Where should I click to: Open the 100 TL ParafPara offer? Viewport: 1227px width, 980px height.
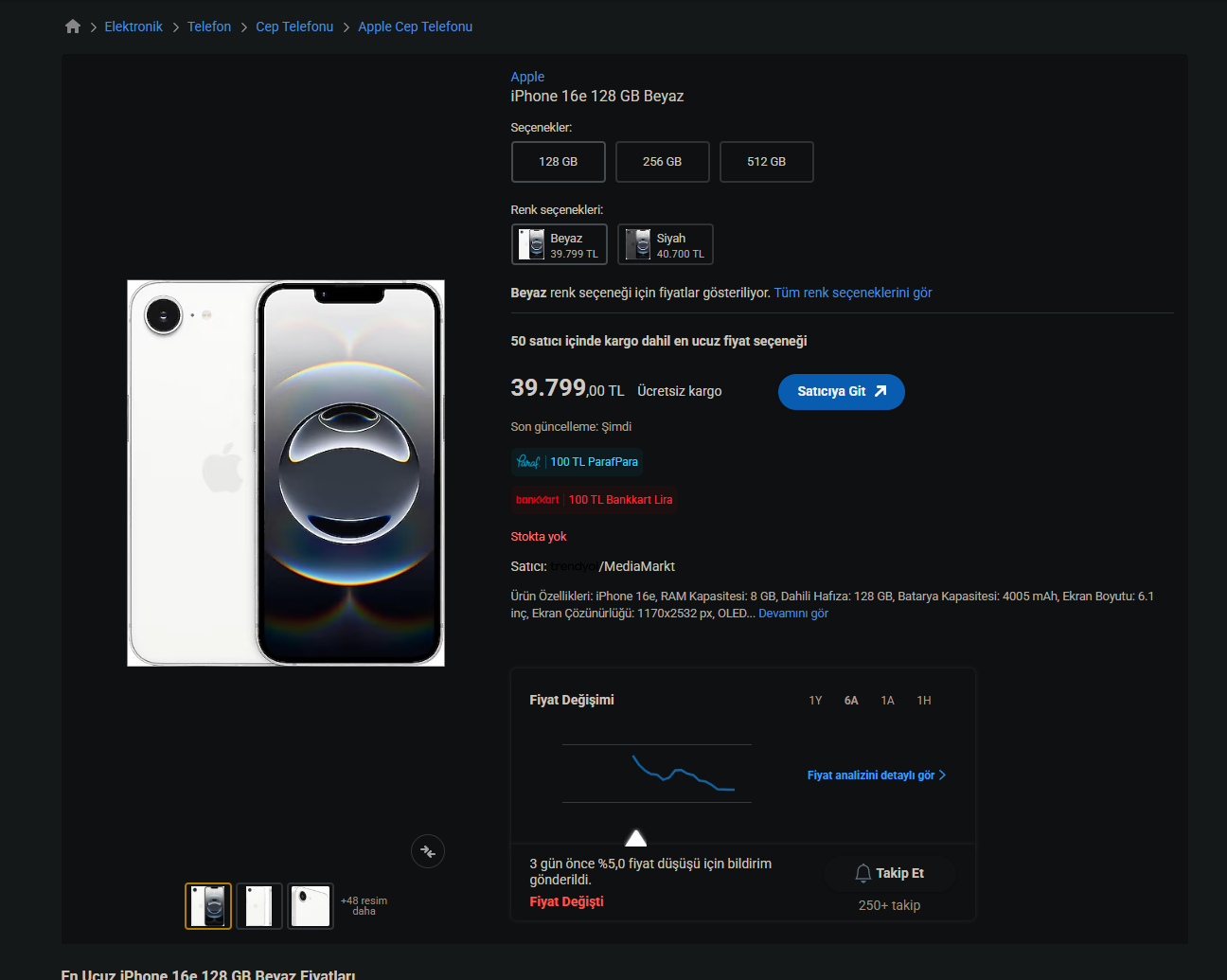(x=577, y=462)
